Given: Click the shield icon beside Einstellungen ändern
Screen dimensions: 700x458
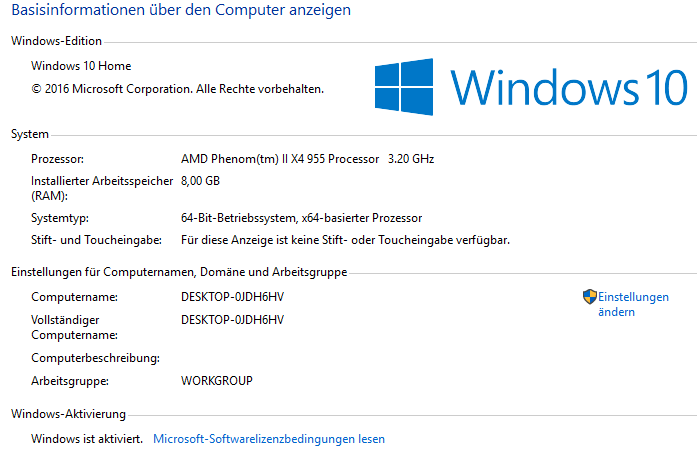Looking at the screenshot, I should [x=590, y=296].
